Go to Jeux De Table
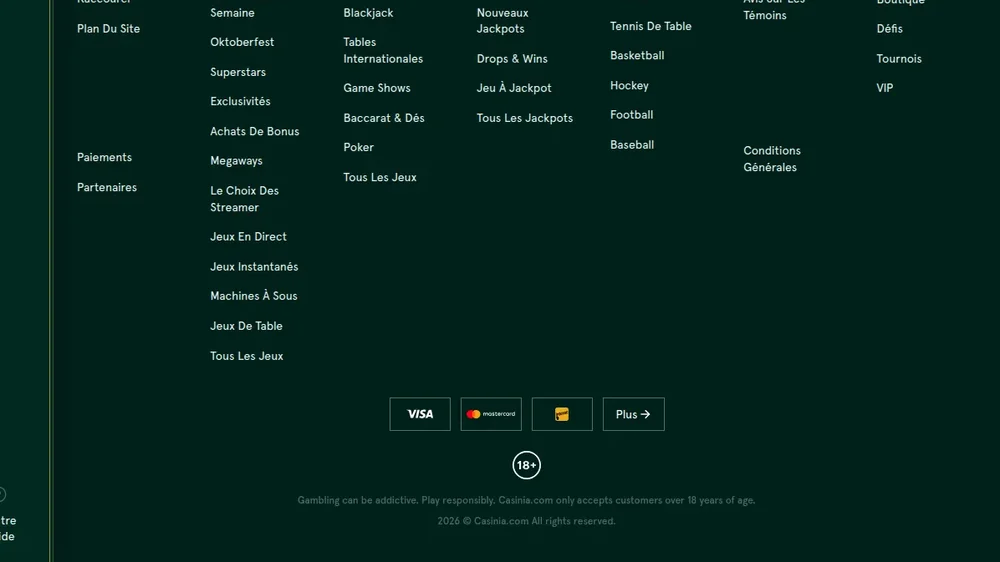The height and width of the screenshot is (562, 1000). point(246,326)
